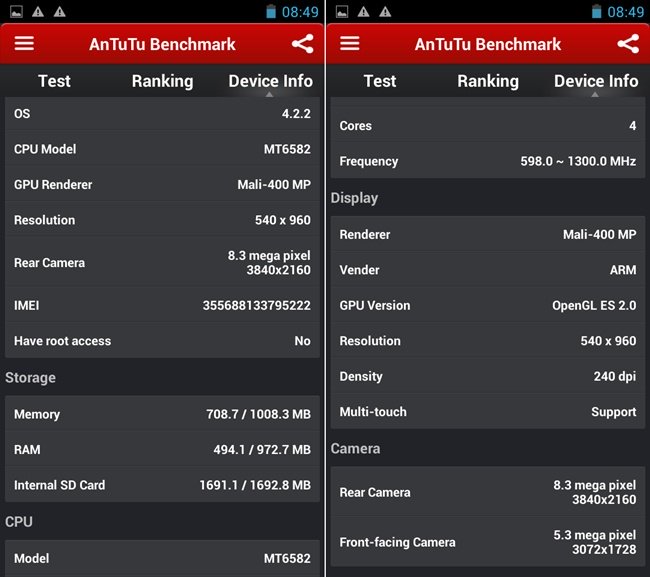Switch to the Test tab on the left screen
Viewport: 650px width, 577px height.
click(x=54, y=81)
